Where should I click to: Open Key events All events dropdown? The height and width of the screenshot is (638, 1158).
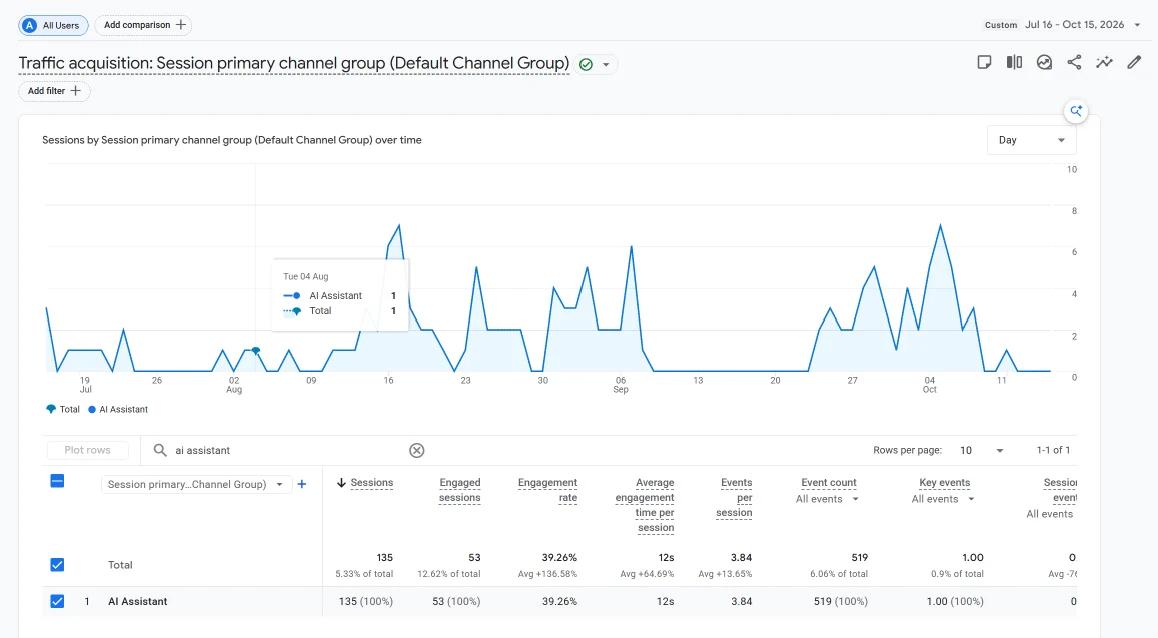(943, 499)
